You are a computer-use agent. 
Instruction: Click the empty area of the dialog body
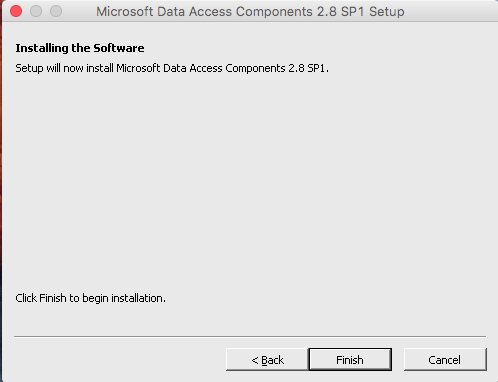pos(249,183)
